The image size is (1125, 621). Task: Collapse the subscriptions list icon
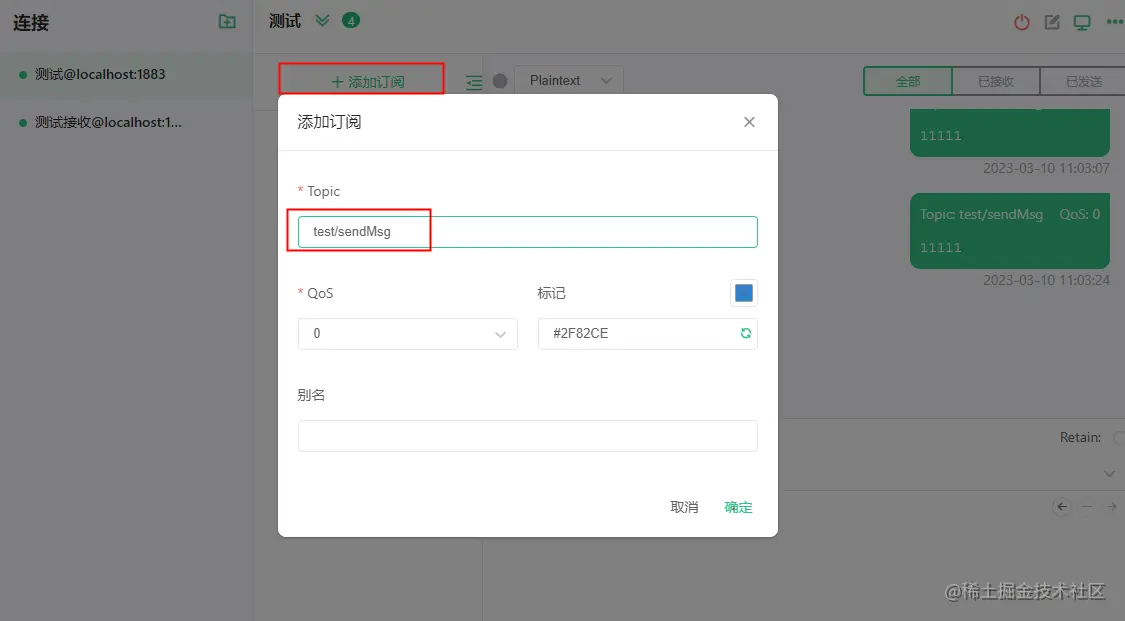click(x=474, y=82)
